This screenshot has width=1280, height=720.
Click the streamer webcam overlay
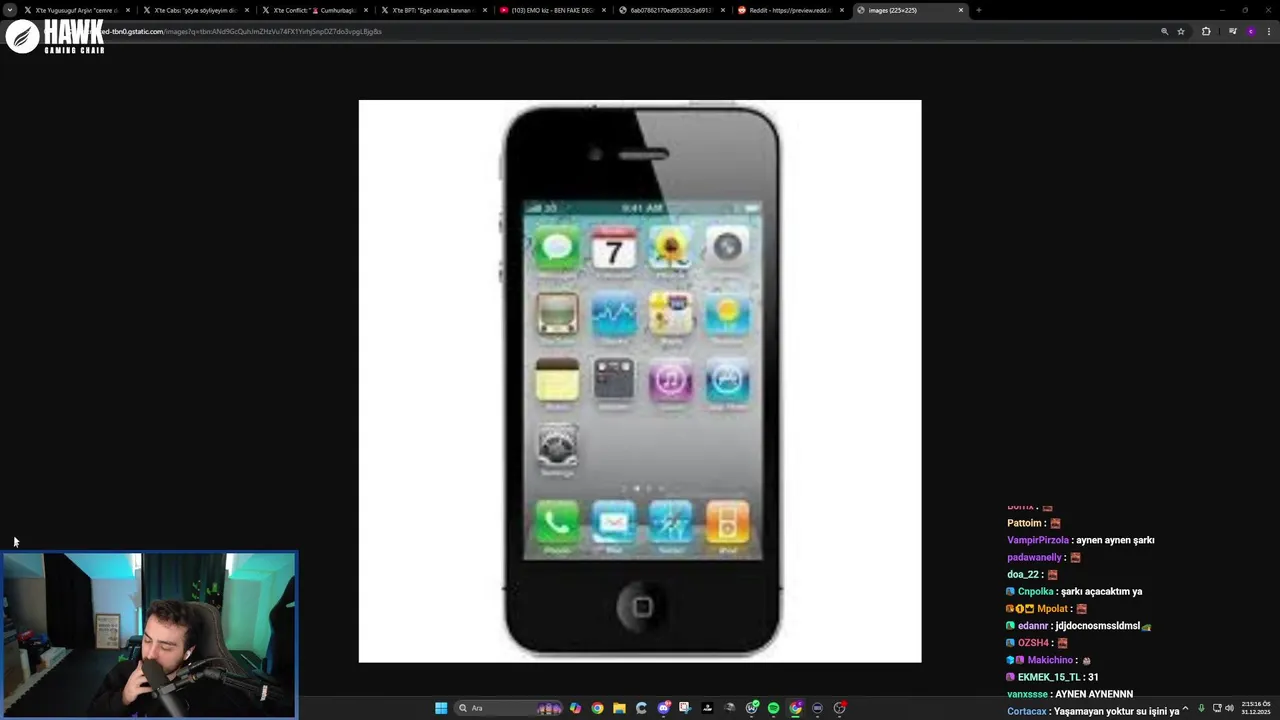149,634
